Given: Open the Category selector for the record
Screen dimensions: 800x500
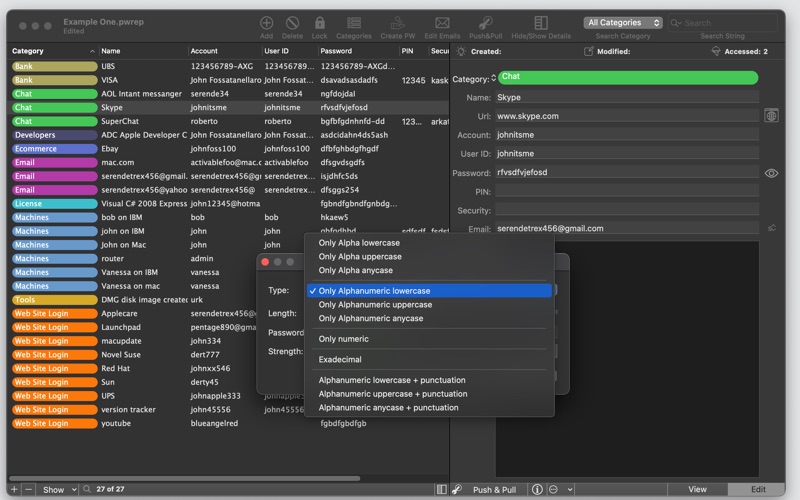Looking at the screenshot, I should (474, 78).
